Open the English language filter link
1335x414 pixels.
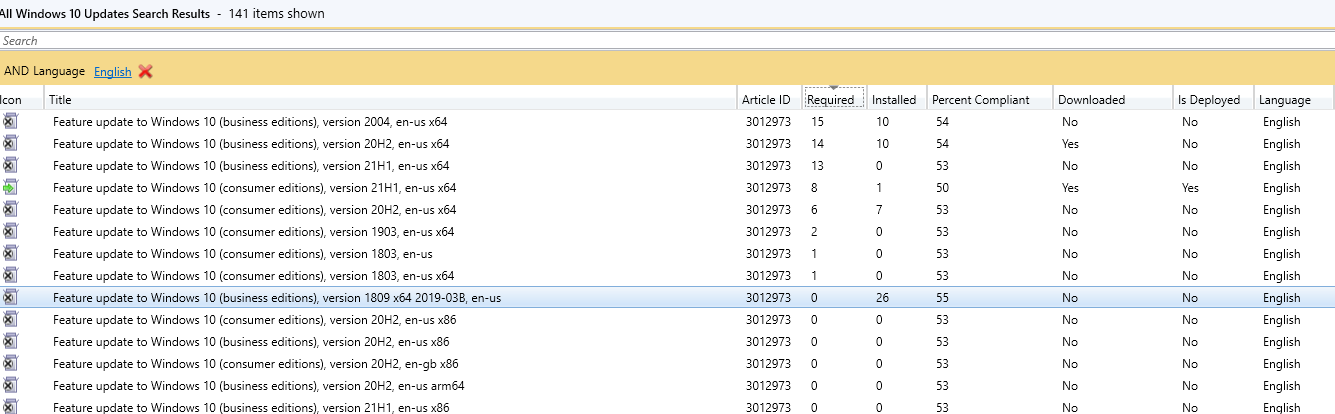(x=113, y=72)
